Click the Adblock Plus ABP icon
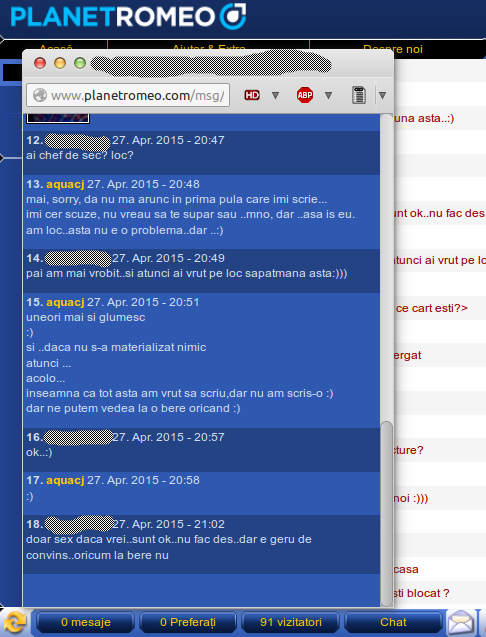The image size is (486, 637). (305, 95)
